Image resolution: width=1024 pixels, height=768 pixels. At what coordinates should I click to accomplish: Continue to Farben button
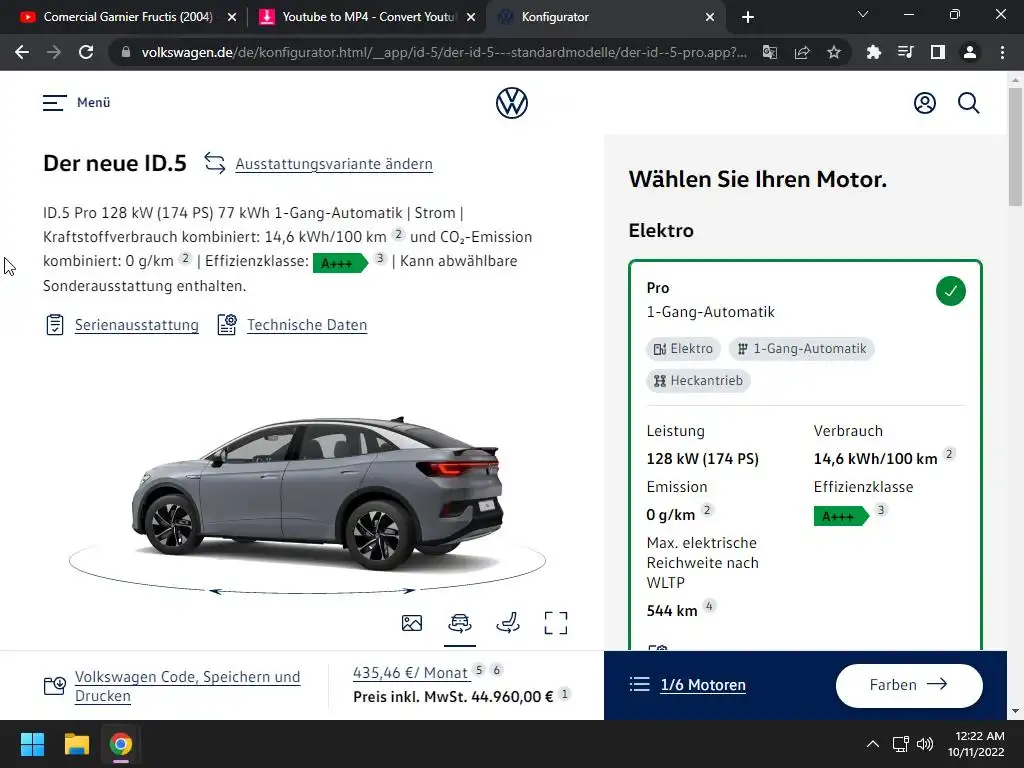point(908,685)
